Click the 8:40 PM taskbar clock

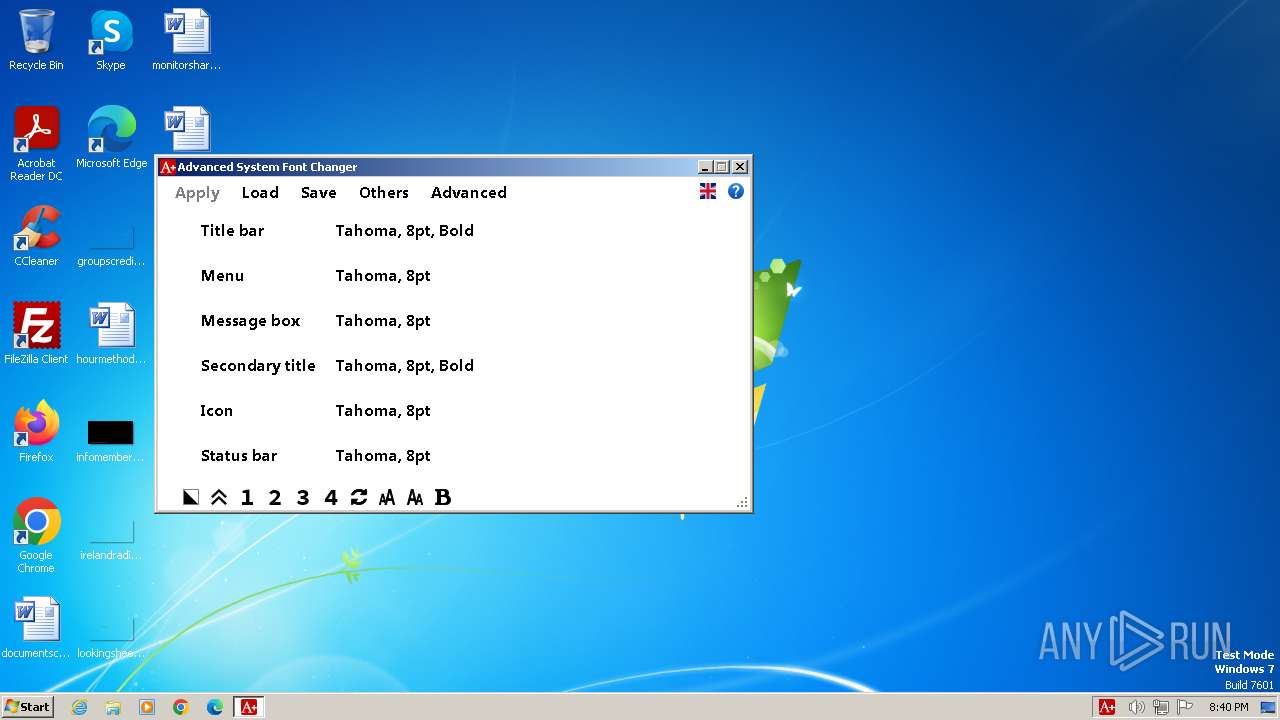pyautogui.click(x=1228, y=707)
